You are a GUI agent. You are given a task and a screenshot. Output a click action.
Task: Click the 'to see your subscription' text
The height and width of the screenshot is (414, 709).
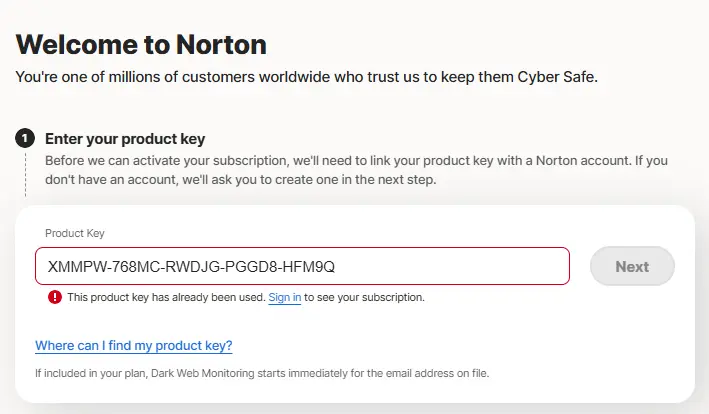pos(364,297)
